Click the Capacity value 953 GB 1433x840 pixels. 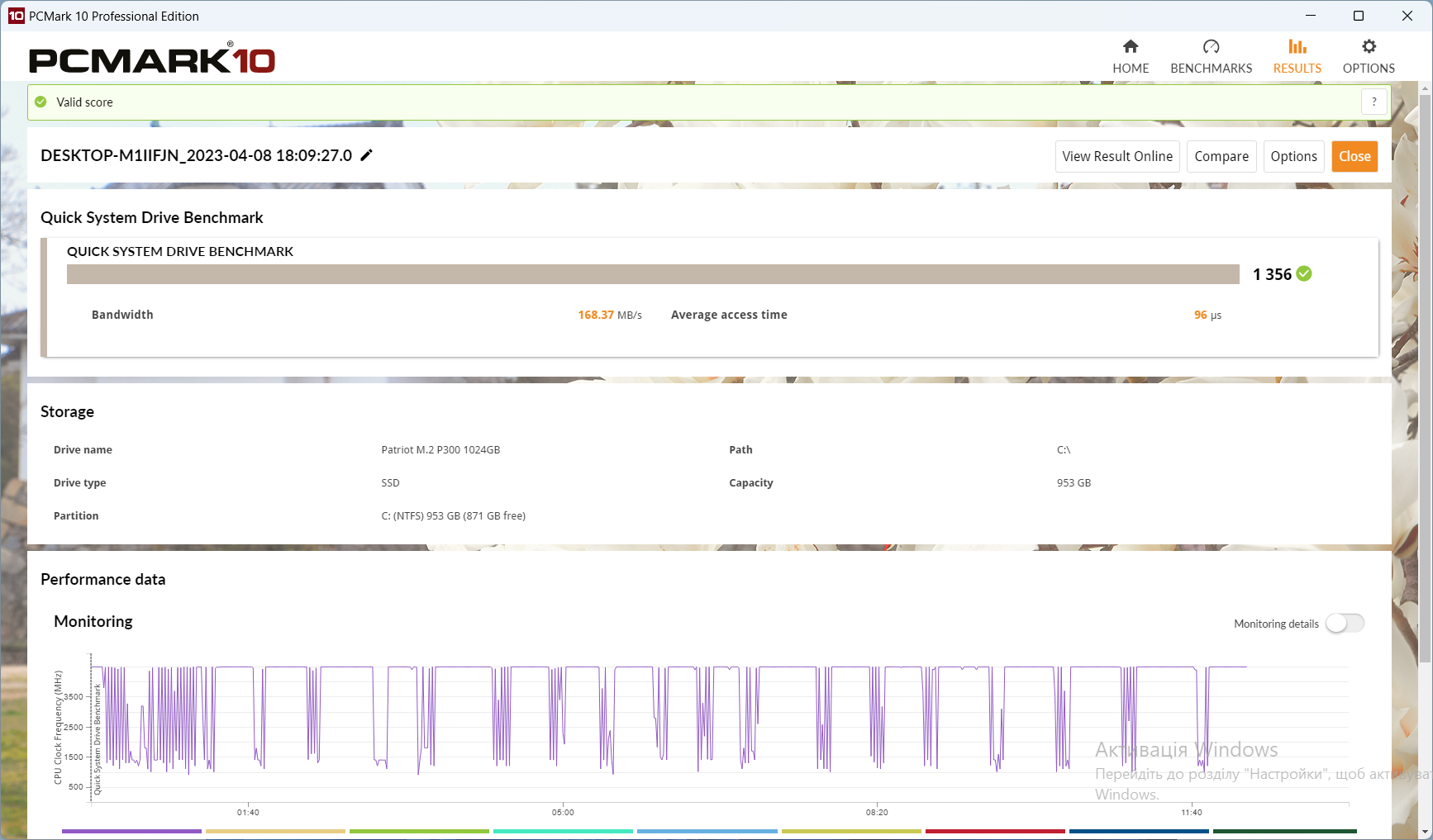pyautogui.click(x=1074, y=483)
